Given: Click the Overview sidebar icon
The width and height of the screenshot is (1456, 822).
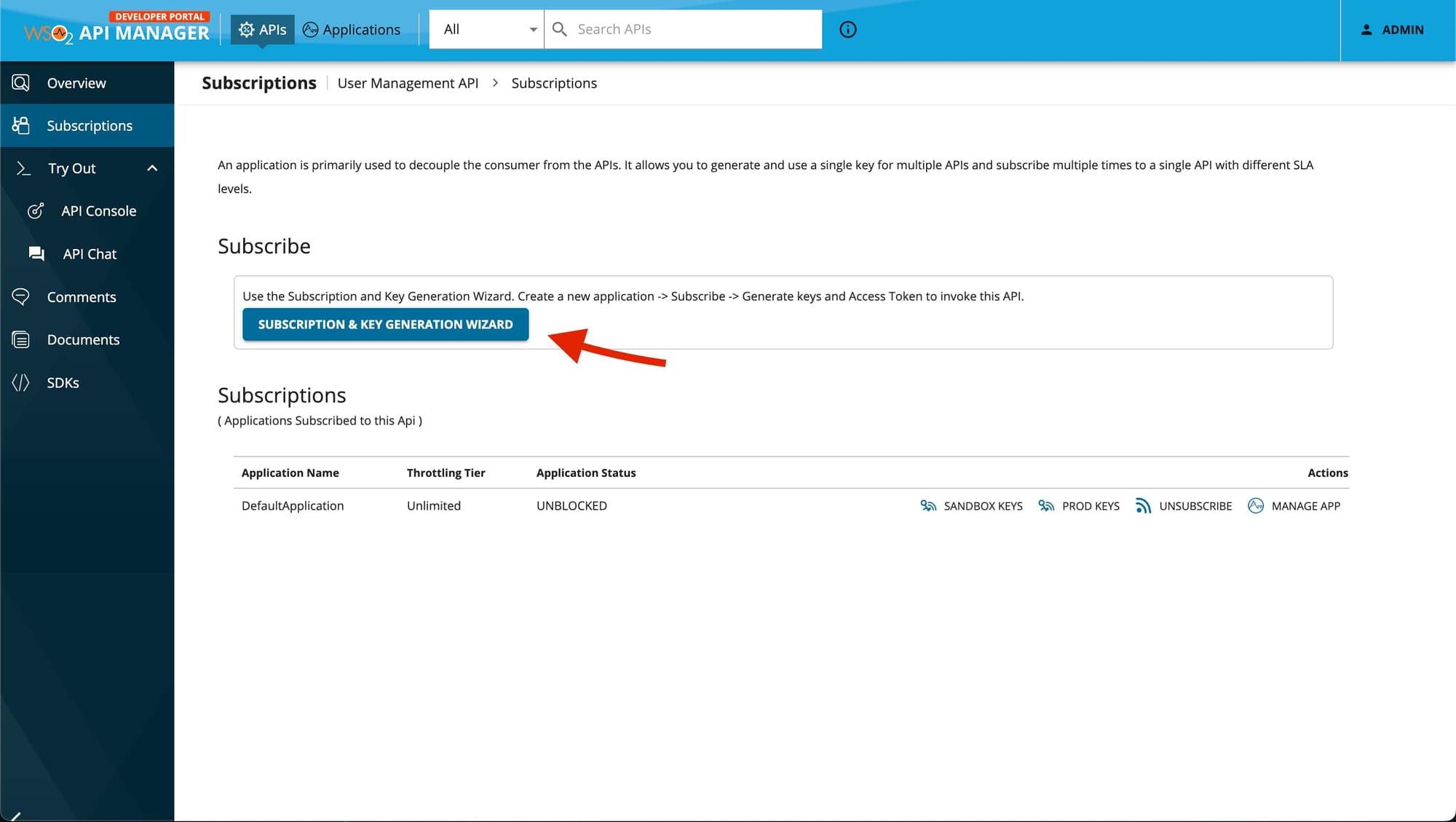Looking at the screenshot, I should tap(21, 83).
